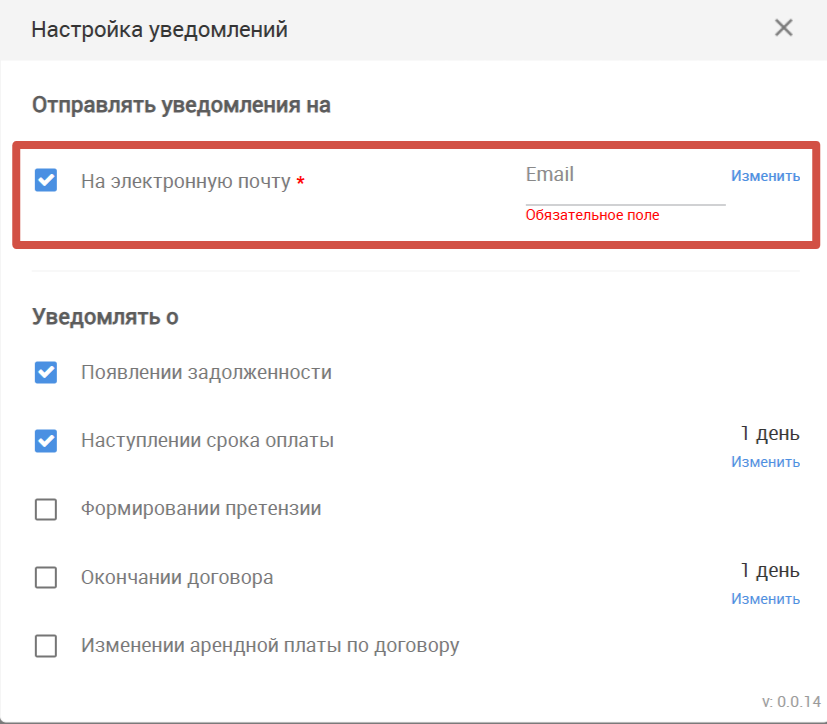The height and width of the screenshot is (724, 827).
Task: Click the Окончании договора label
Action: (177, 577)
